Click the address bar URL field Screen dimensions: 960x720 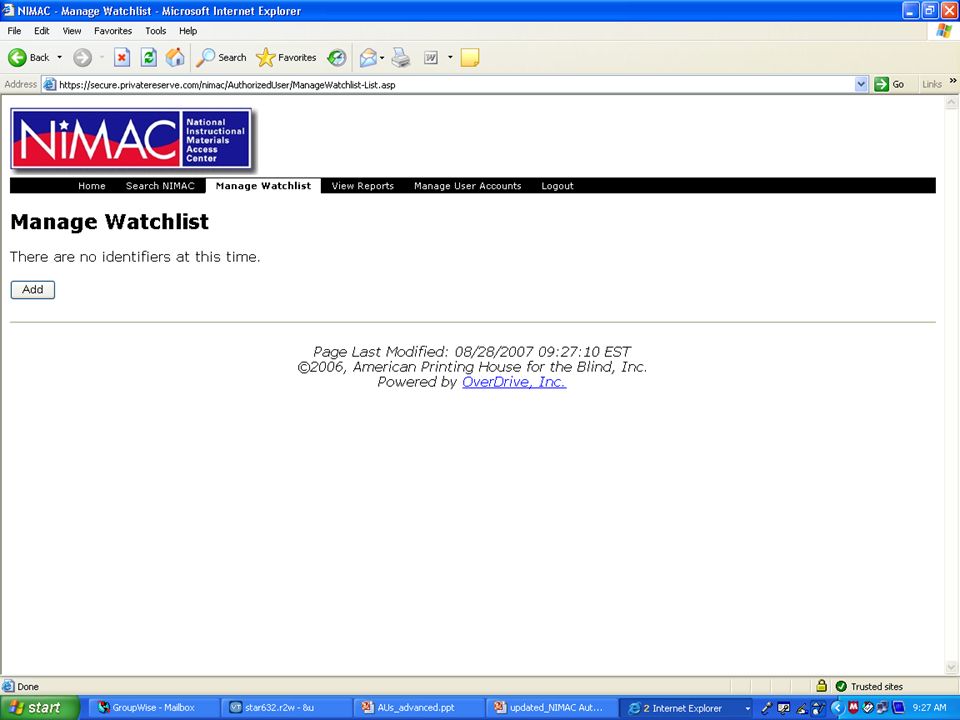(456, 84)
